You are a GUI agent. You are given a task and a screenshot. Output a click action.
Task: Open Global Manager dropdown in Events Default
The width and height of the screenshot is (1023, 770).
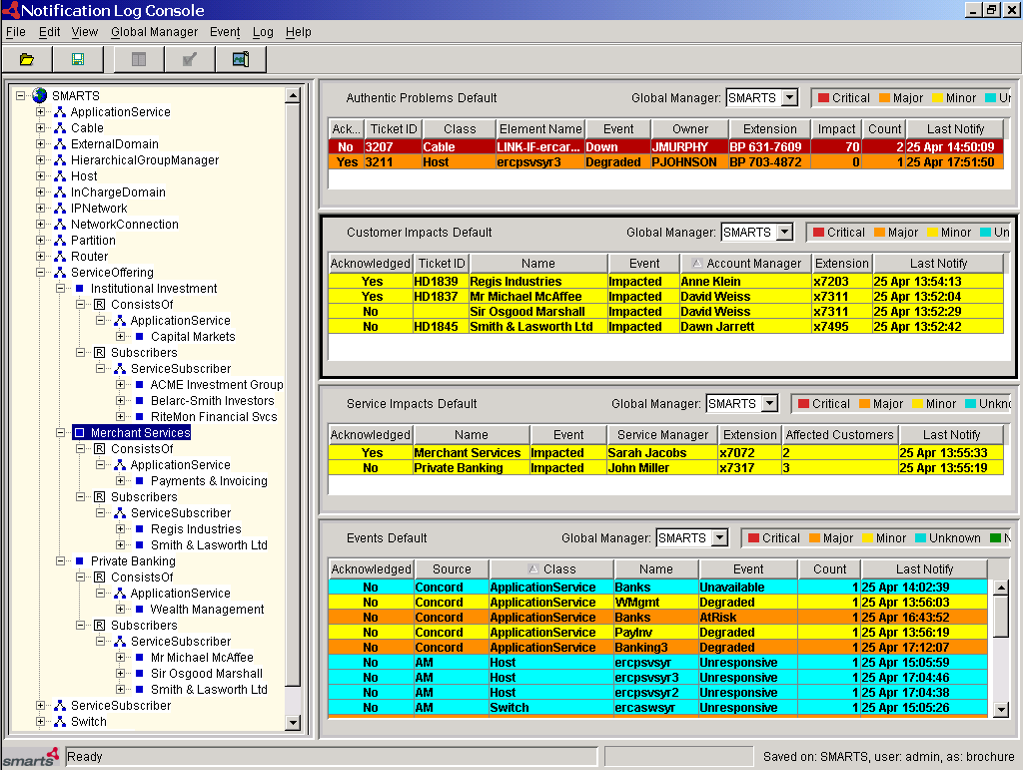point(720,538)
